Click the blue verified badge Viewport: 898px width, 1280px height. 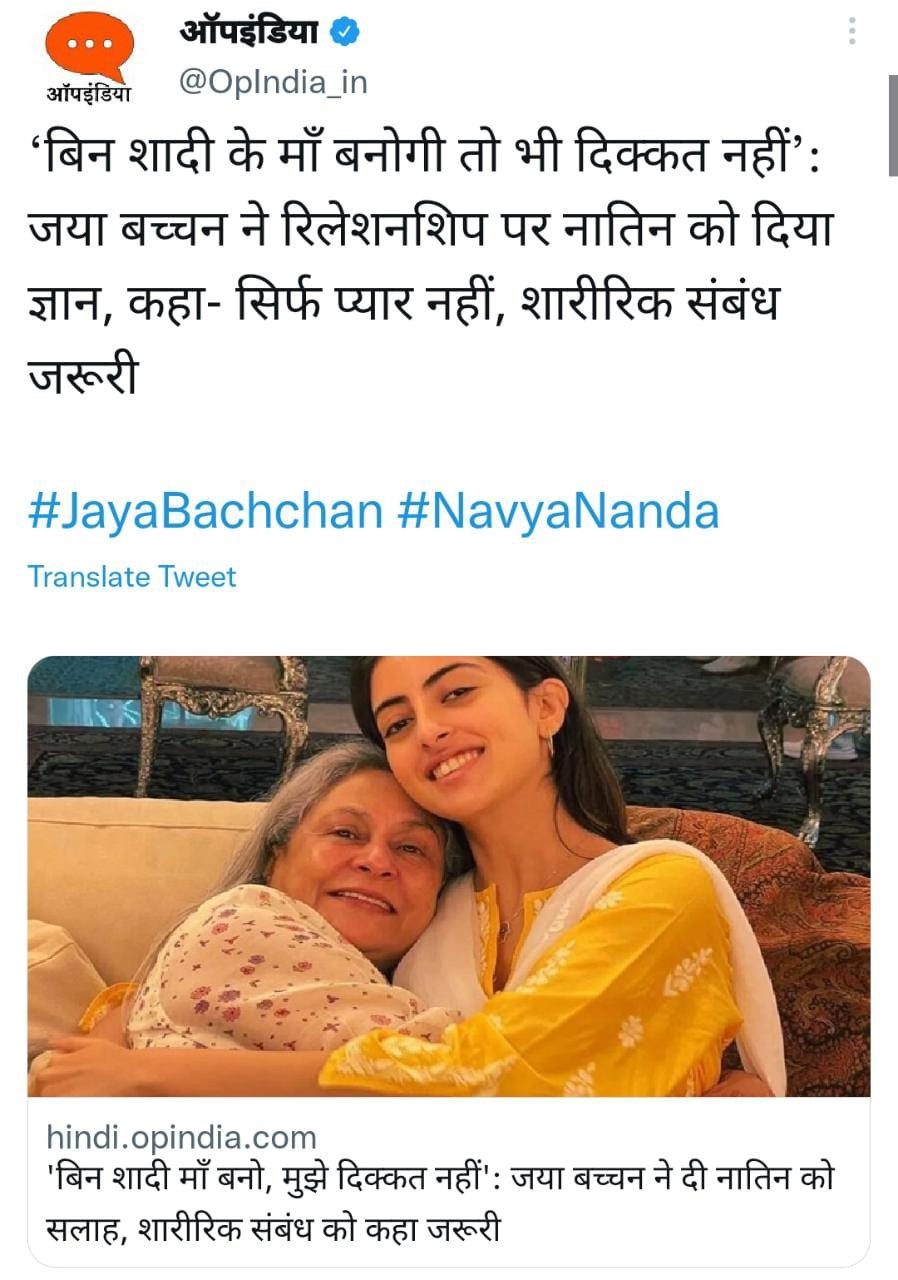pos(345,34)
